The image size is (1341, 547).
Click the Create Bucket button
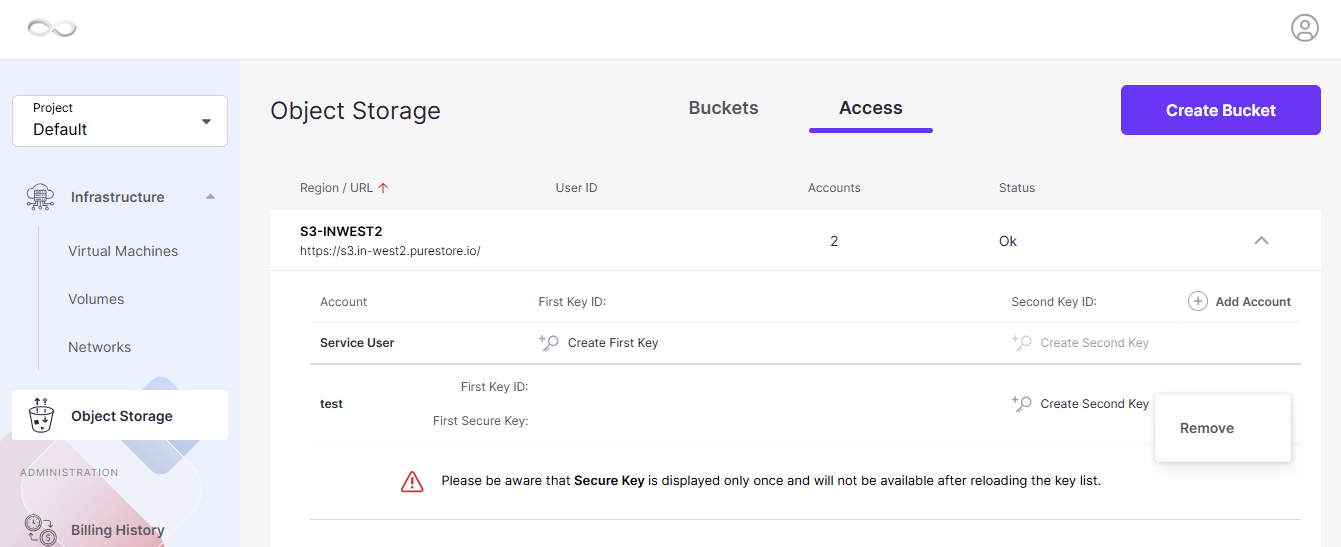(1221, 110)
